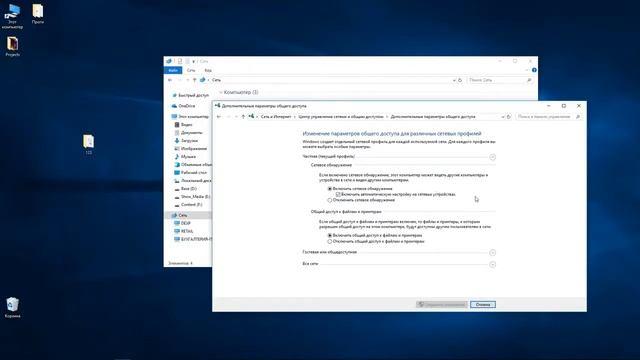Screen dimensions: 640x360
Task: Open address history dropdown in Сеть Explorer window
Action: coord(454,80)
